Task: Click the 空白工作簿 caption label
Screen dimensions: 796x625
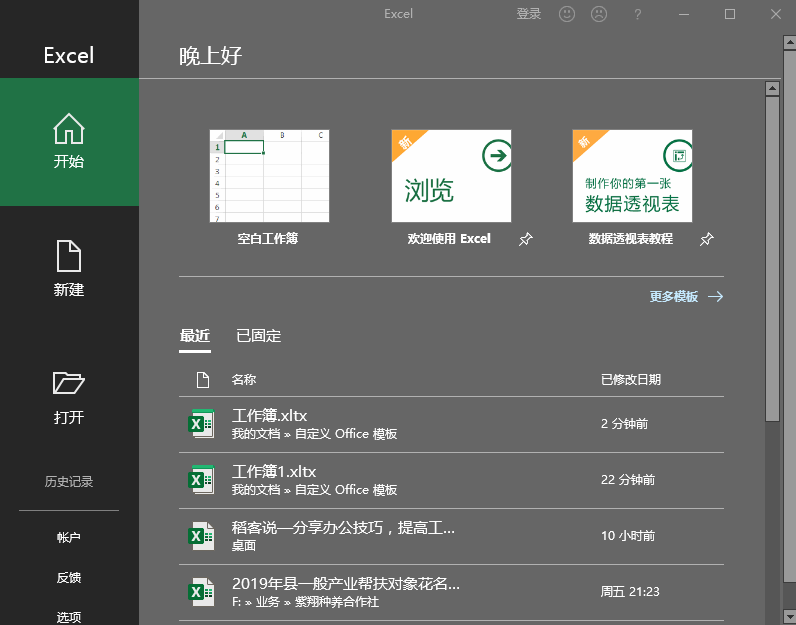Action: [268, 239]
